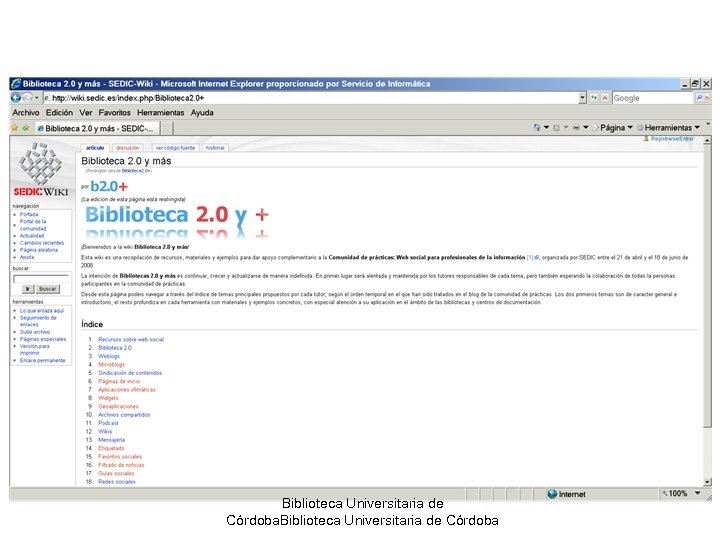Screen dimensions: 720x540
Task: Click the Páginas especiales link
Action: 43,339
